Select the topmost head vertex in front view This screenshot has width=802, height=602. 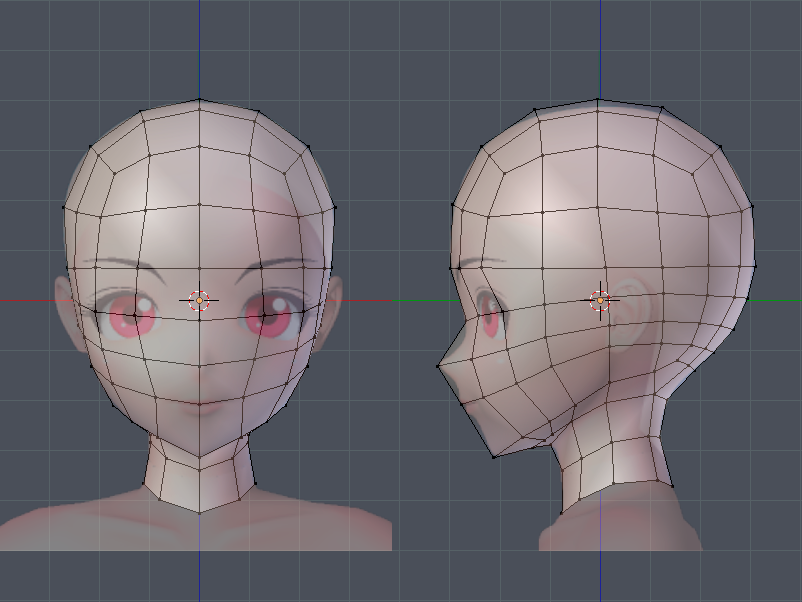pos(199,100)
